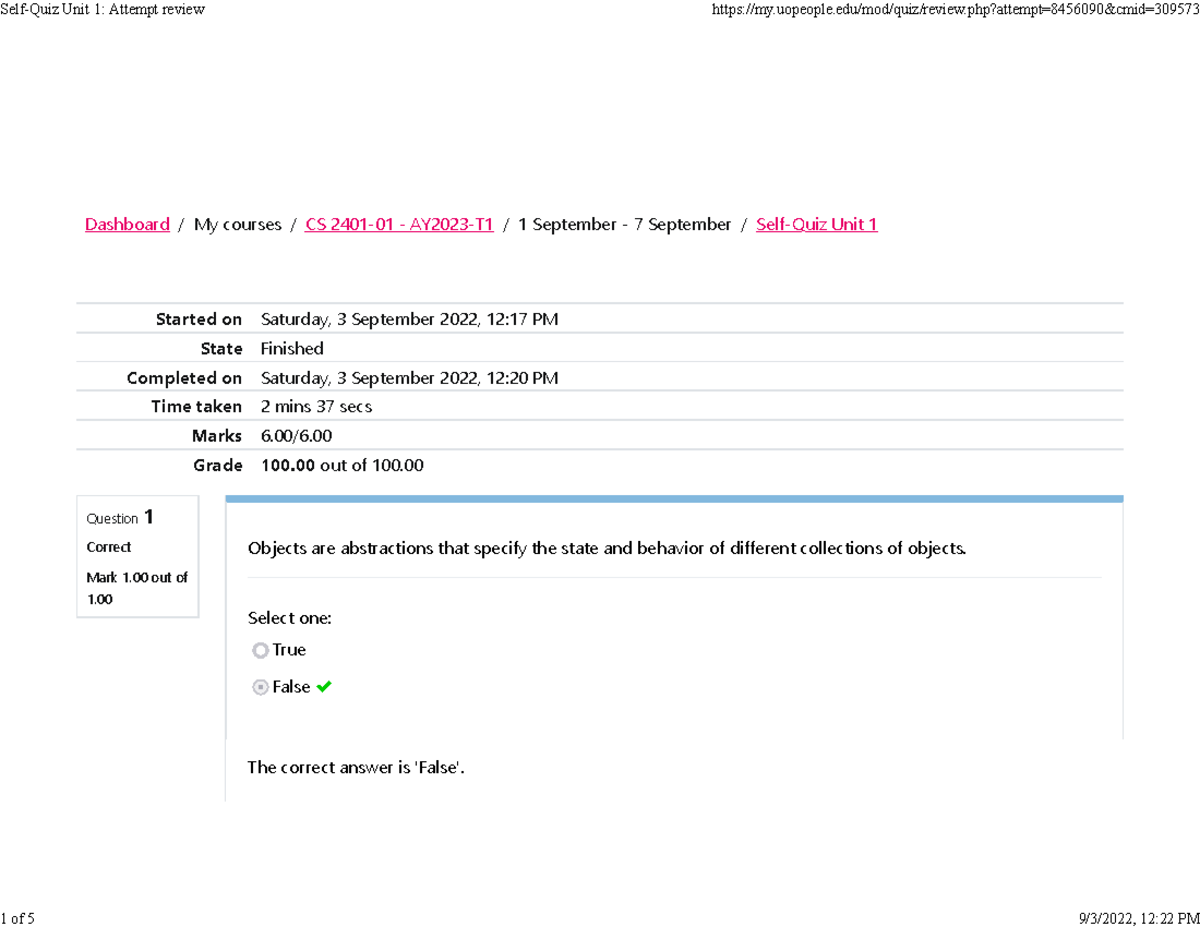Image resolution: width=1200 pixels, height=927 pixels.
Task: Click the question text about objects and abstractions
Action: pos(607,548)
